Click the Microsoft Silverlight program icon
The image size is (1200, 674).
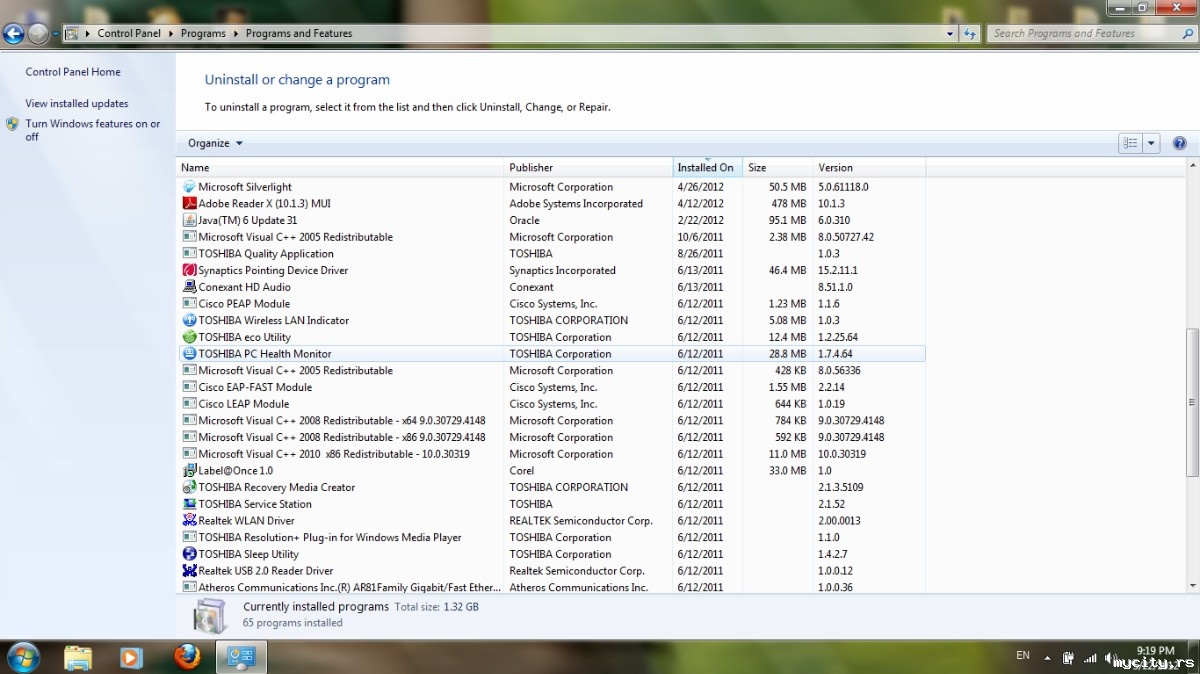tap(190, 187)
